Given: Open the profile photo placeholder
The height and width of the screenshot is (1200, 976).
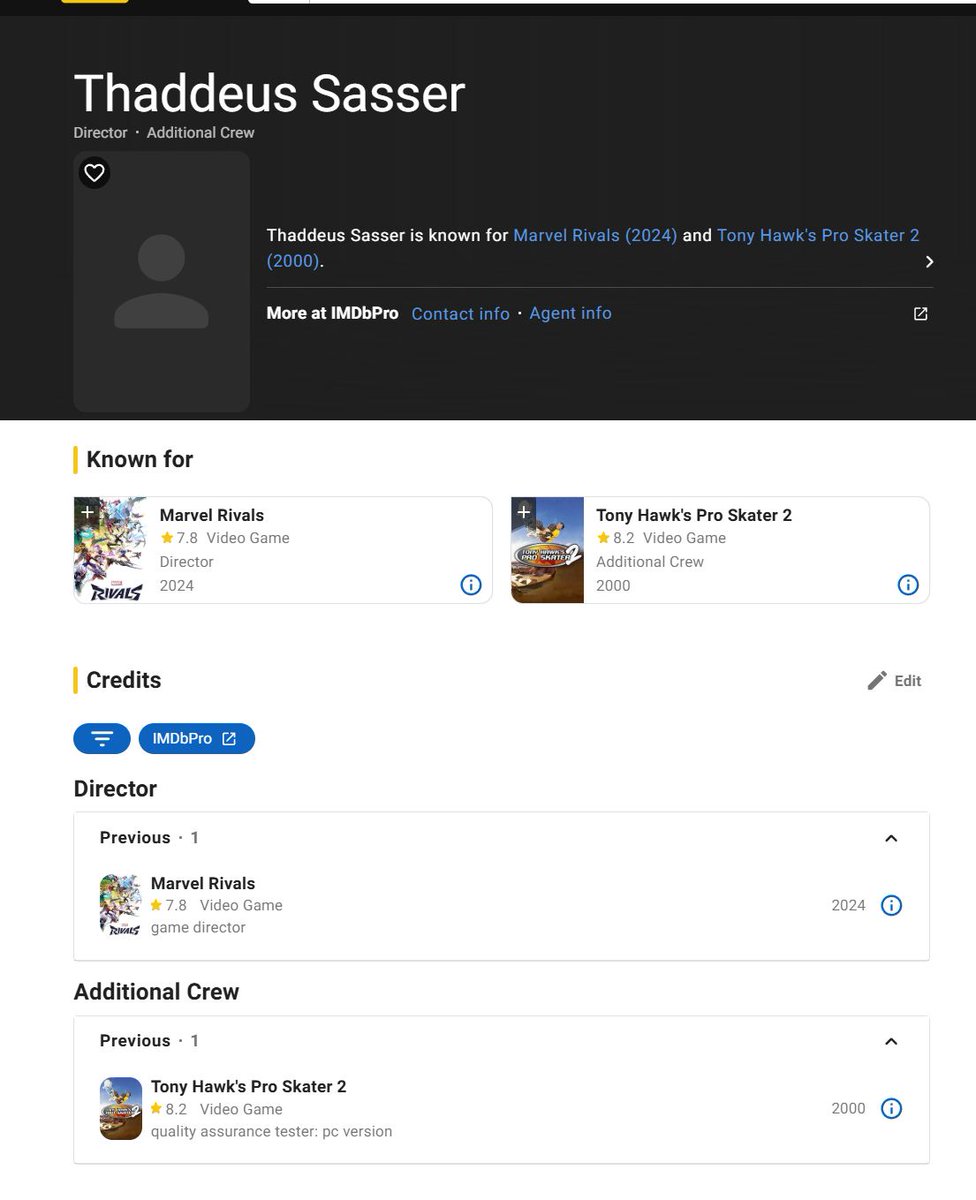Looking at the screenshot, I should pyautogui.click(x=161, y=282).
